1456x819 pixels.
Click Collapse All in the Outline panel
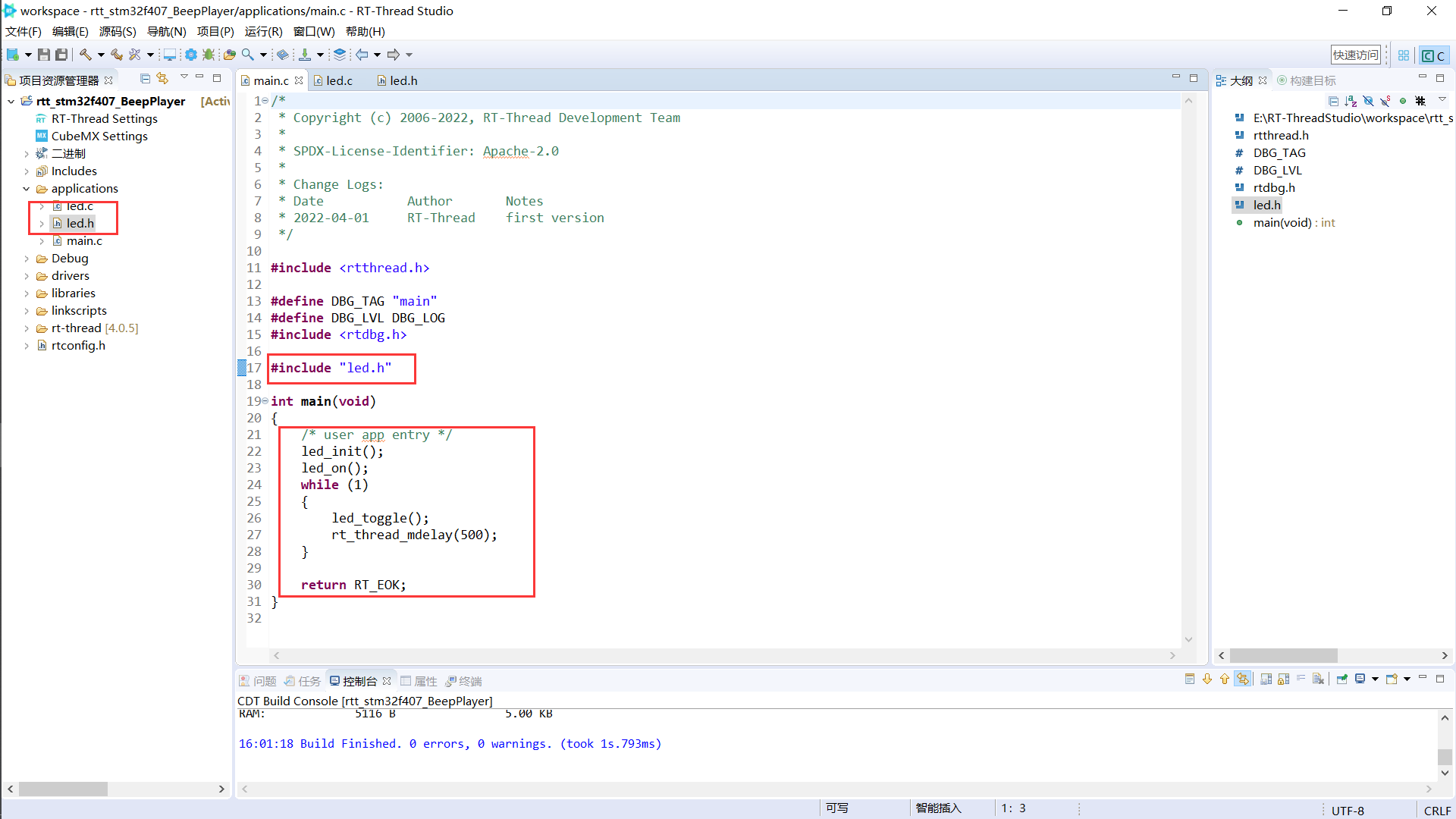tap(1334, 101)
